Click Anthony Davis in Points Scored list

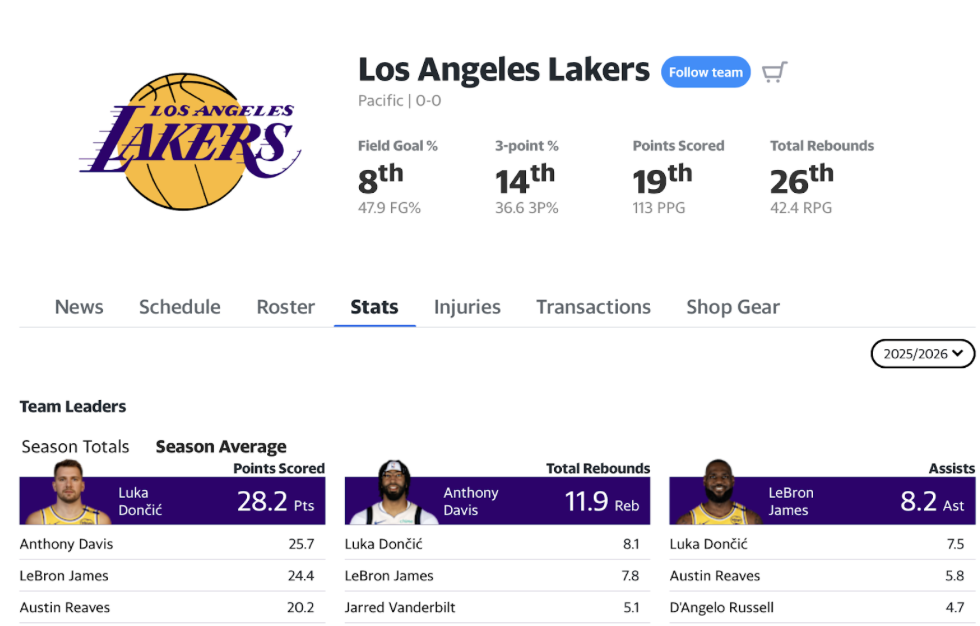click(x=67, y=544)
